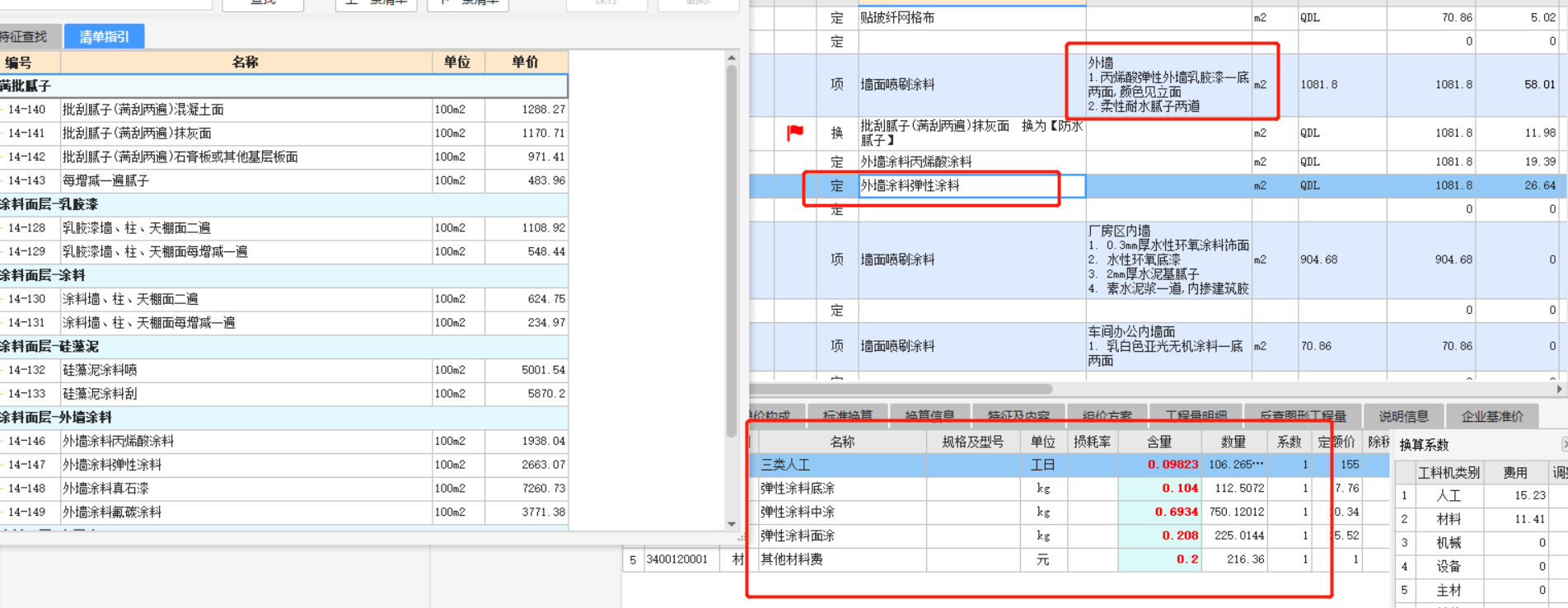Select quota 14-147 外墙涂料弹性涂料

(283, 465)
